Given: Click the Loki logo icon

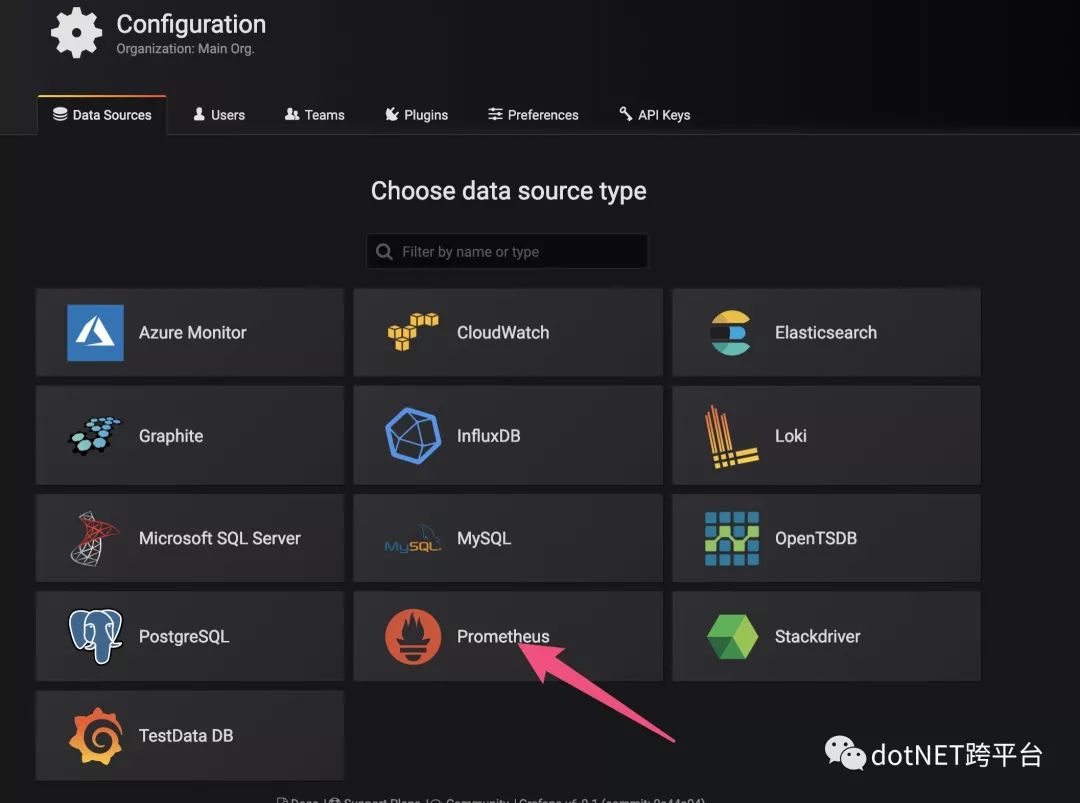Looking at the screenshot, I should pos(731,437).
